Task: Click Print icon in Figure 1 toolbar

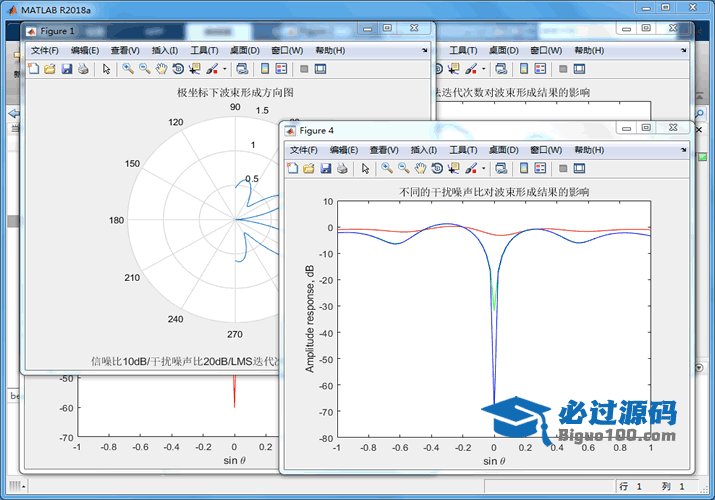Action: point(83,69)
